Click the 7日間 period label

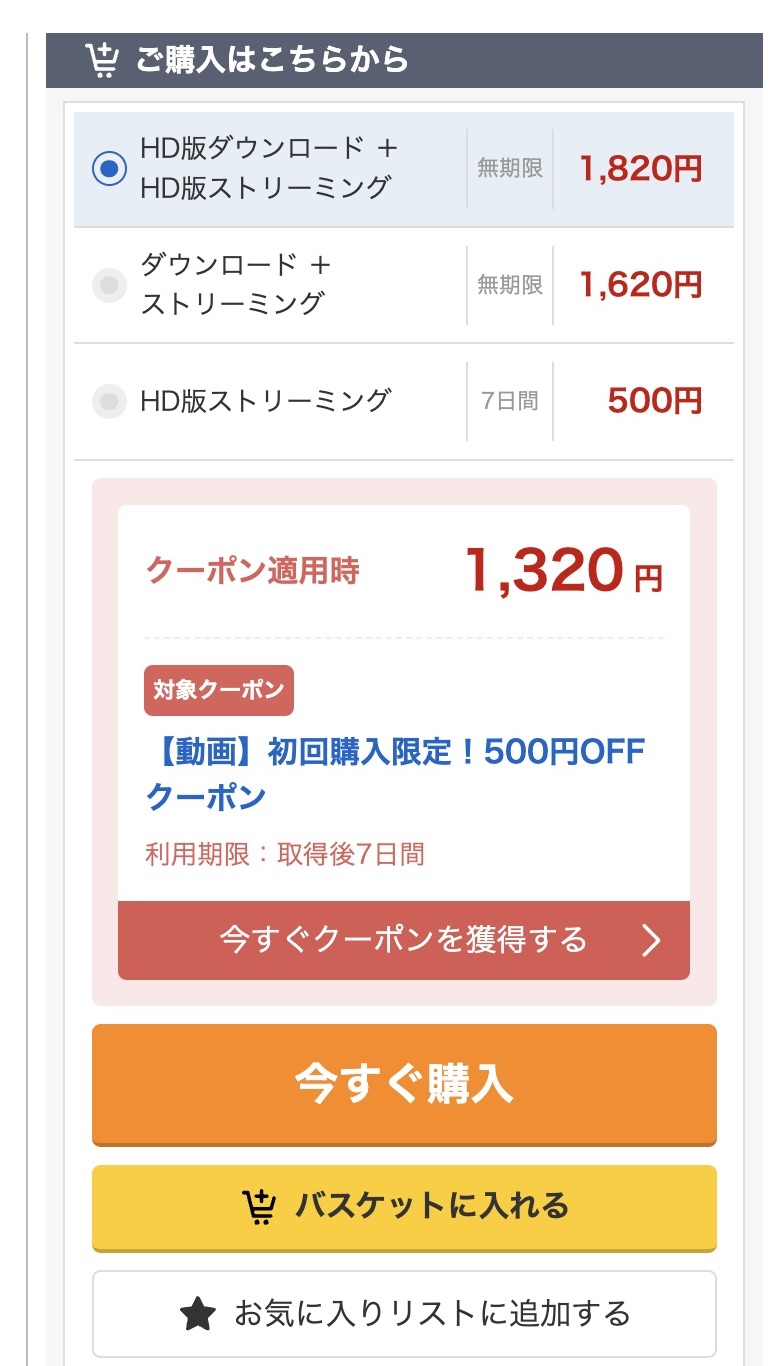pyautogui.click(x=509, y=401)
